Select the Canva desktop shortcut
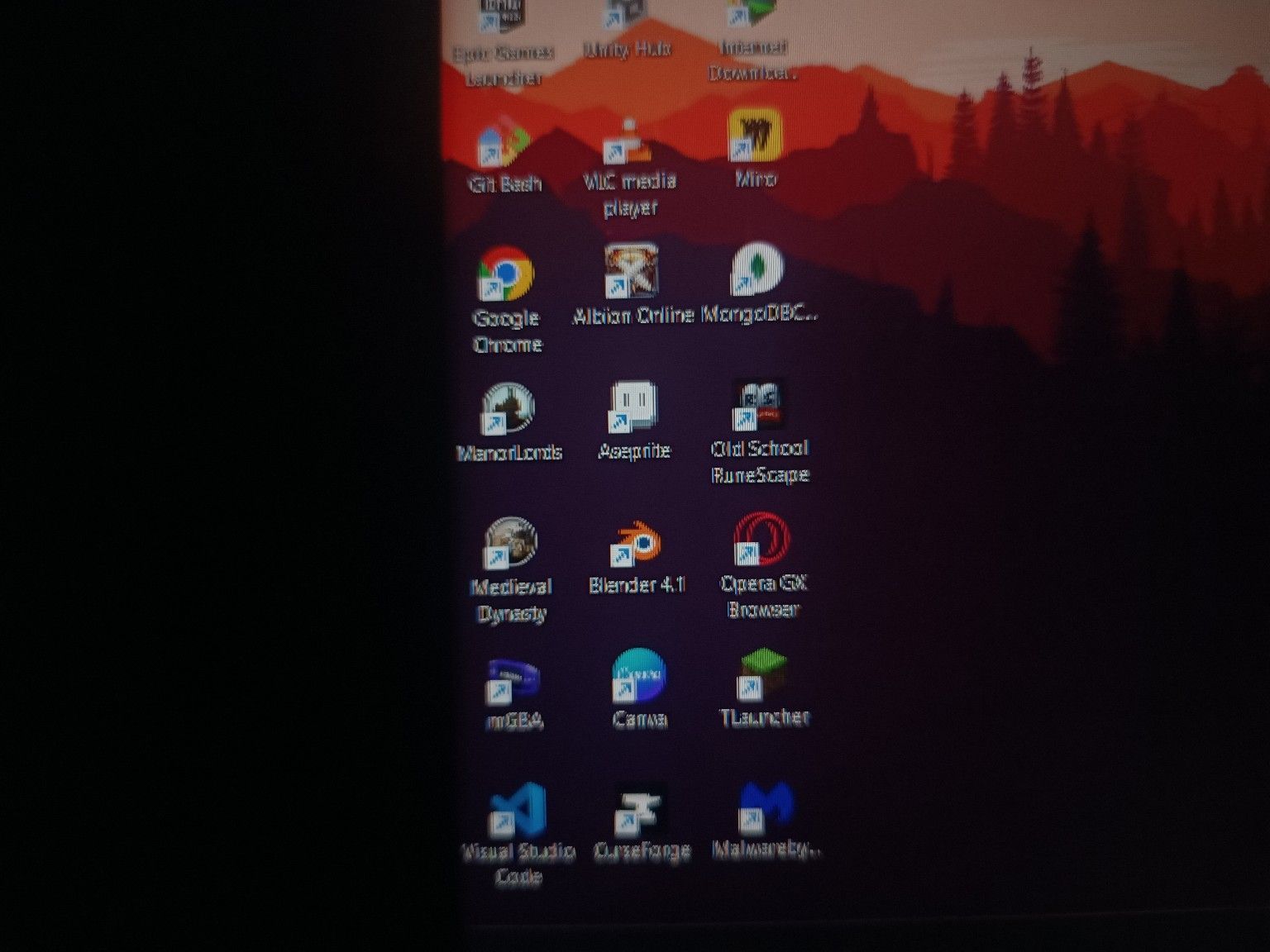This screenshot has height=952, width=1270. click(639, 689)
